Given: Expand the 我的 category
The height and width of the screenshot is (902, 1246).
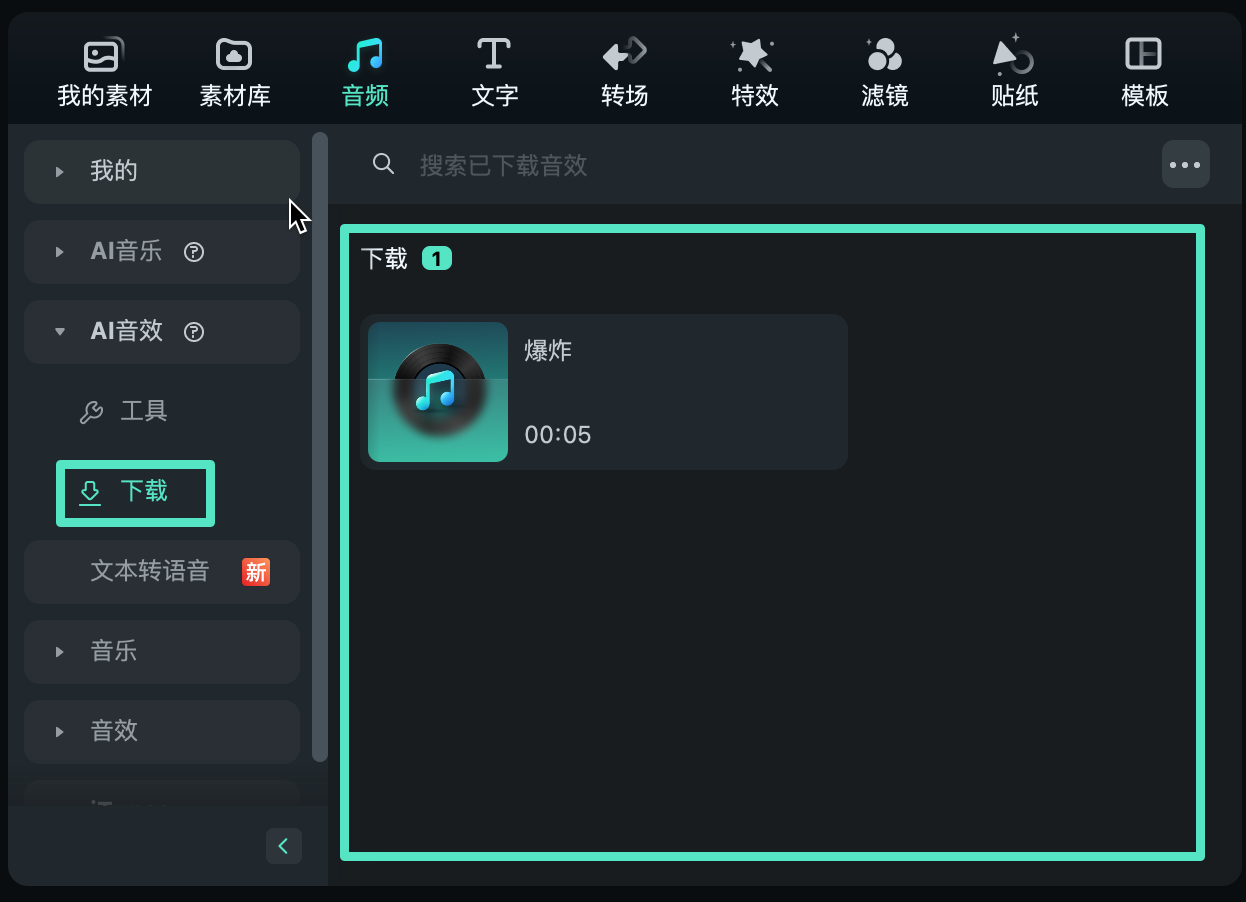Looking at the screenshot, I should click(60, 172).
